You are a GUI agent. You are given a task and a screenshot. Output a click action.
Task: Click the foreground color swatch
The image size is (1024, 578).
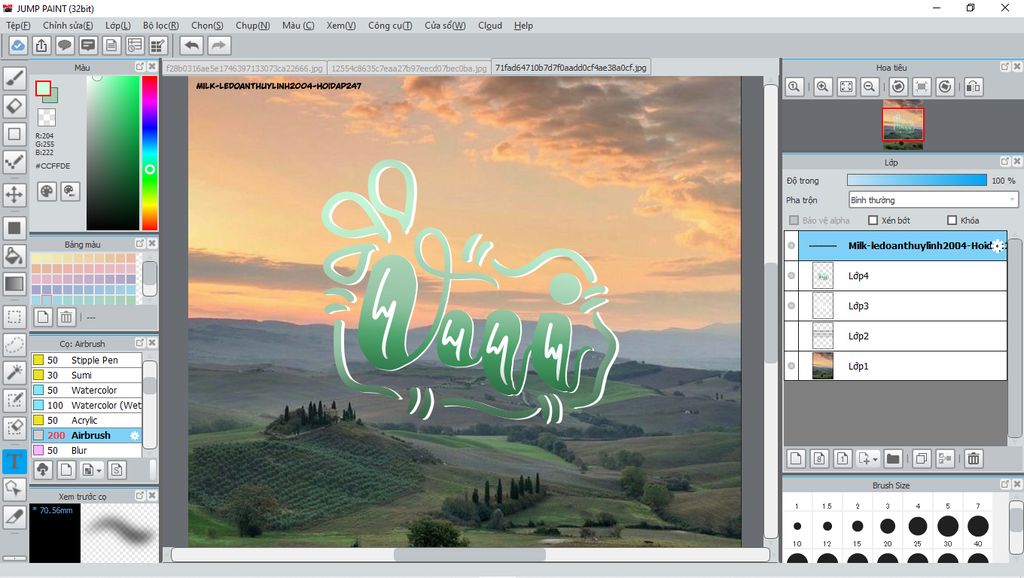[x=43, y=89]
